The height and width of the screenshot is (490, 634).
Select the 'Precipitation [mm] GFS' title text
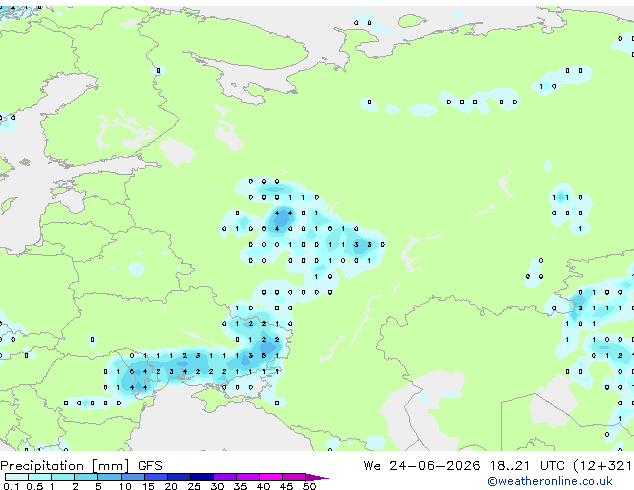tap(81, 466)
